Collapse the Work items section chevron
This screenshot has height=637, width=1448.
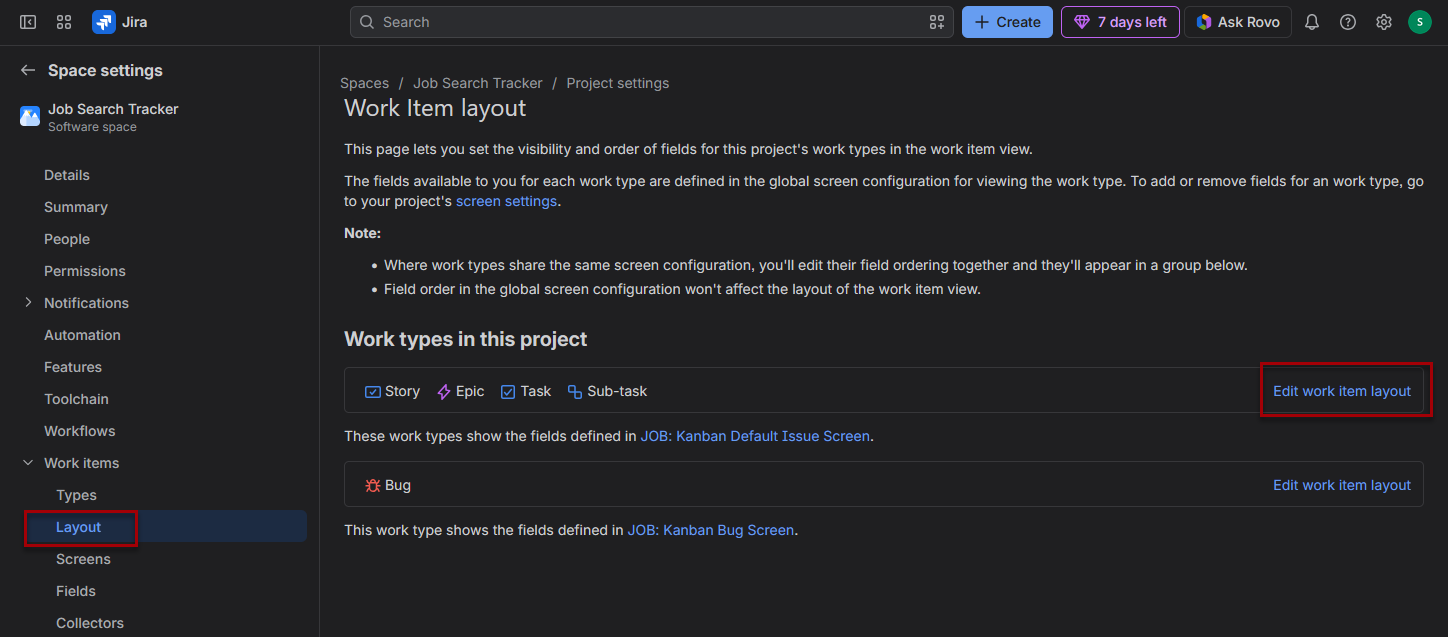pyautogui.click(x=28, y=463)
